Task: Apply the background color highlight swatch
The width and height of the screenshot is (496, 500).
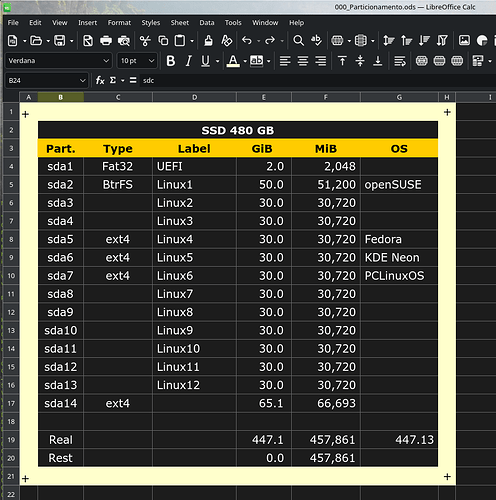Action: [x=256, y=61]
